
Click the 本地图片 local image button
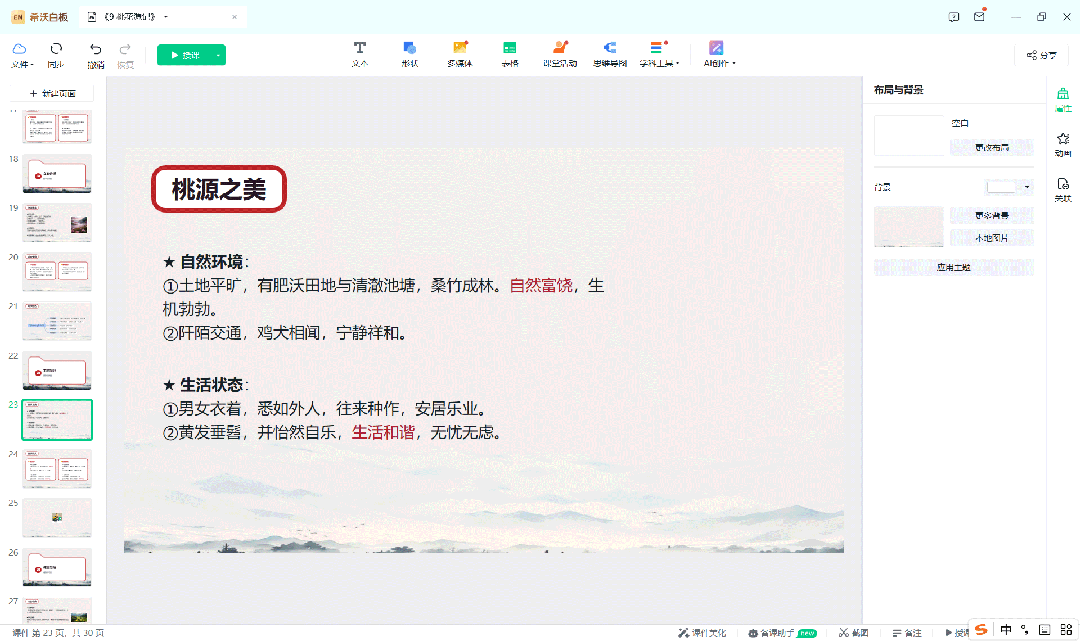(991, 238)
